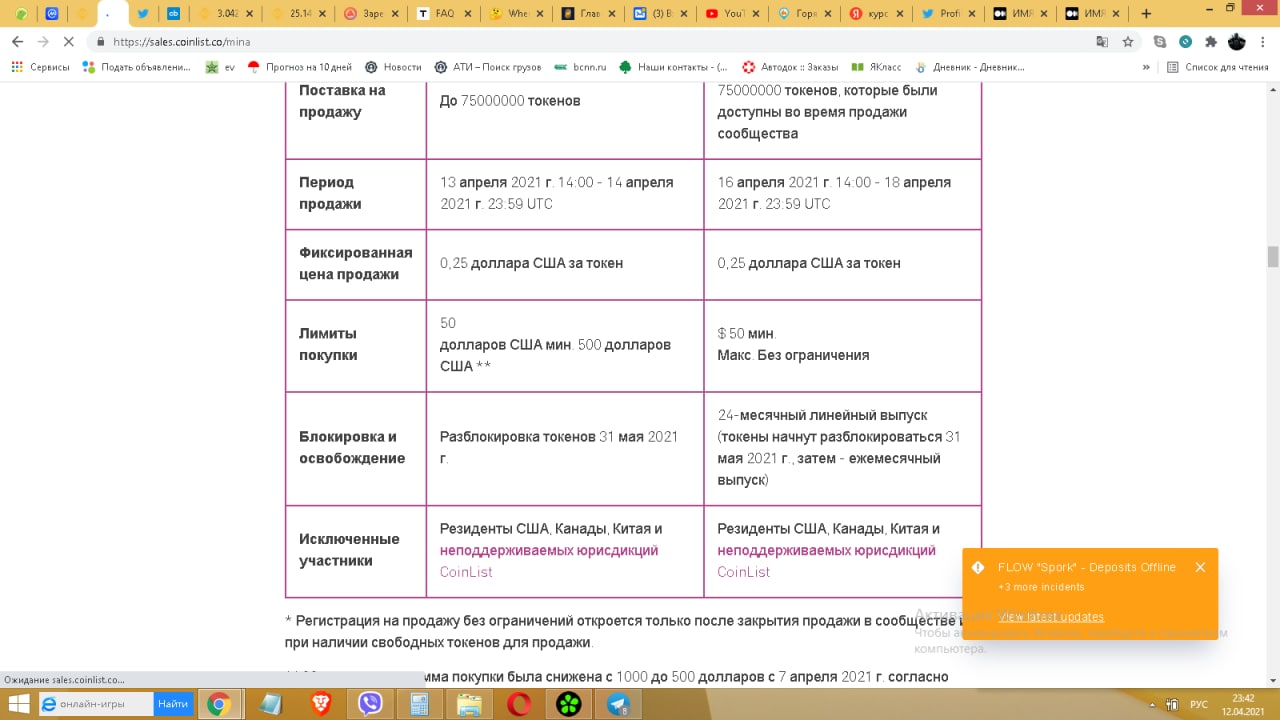This screenshot has height=720, width=1280.
Task: Open Google Translate page icon
Action: pos(1102,42)
